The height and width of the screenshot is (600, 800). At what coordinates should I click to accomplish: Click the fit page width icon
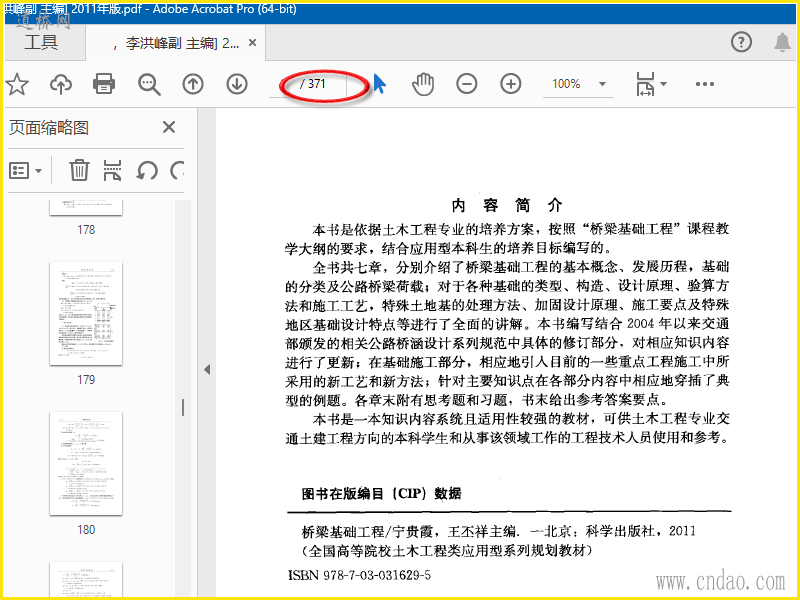[645, 84]
